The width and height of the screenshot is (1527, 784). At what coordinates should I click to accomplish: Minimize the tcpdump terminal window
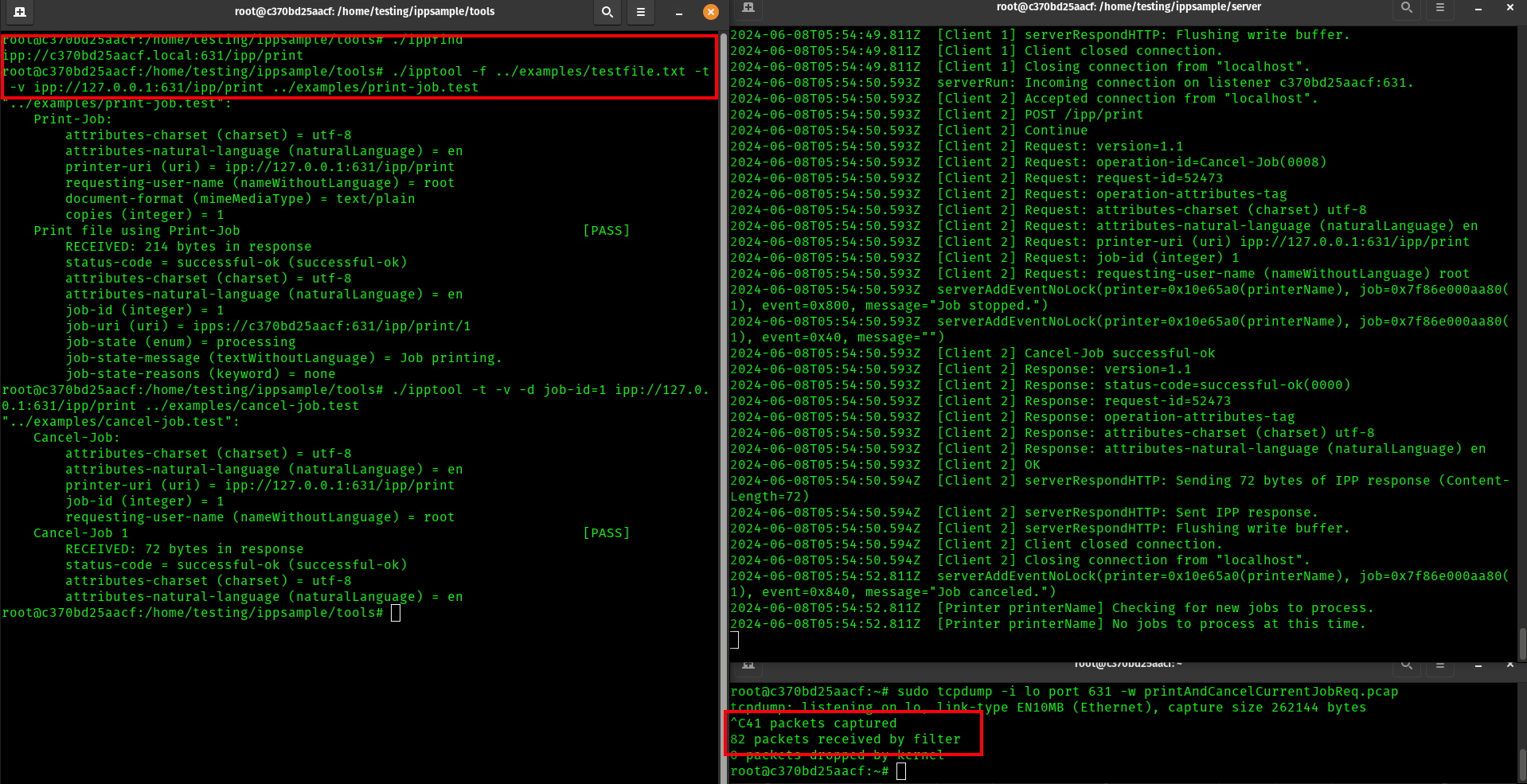(x=1478, y=664)
